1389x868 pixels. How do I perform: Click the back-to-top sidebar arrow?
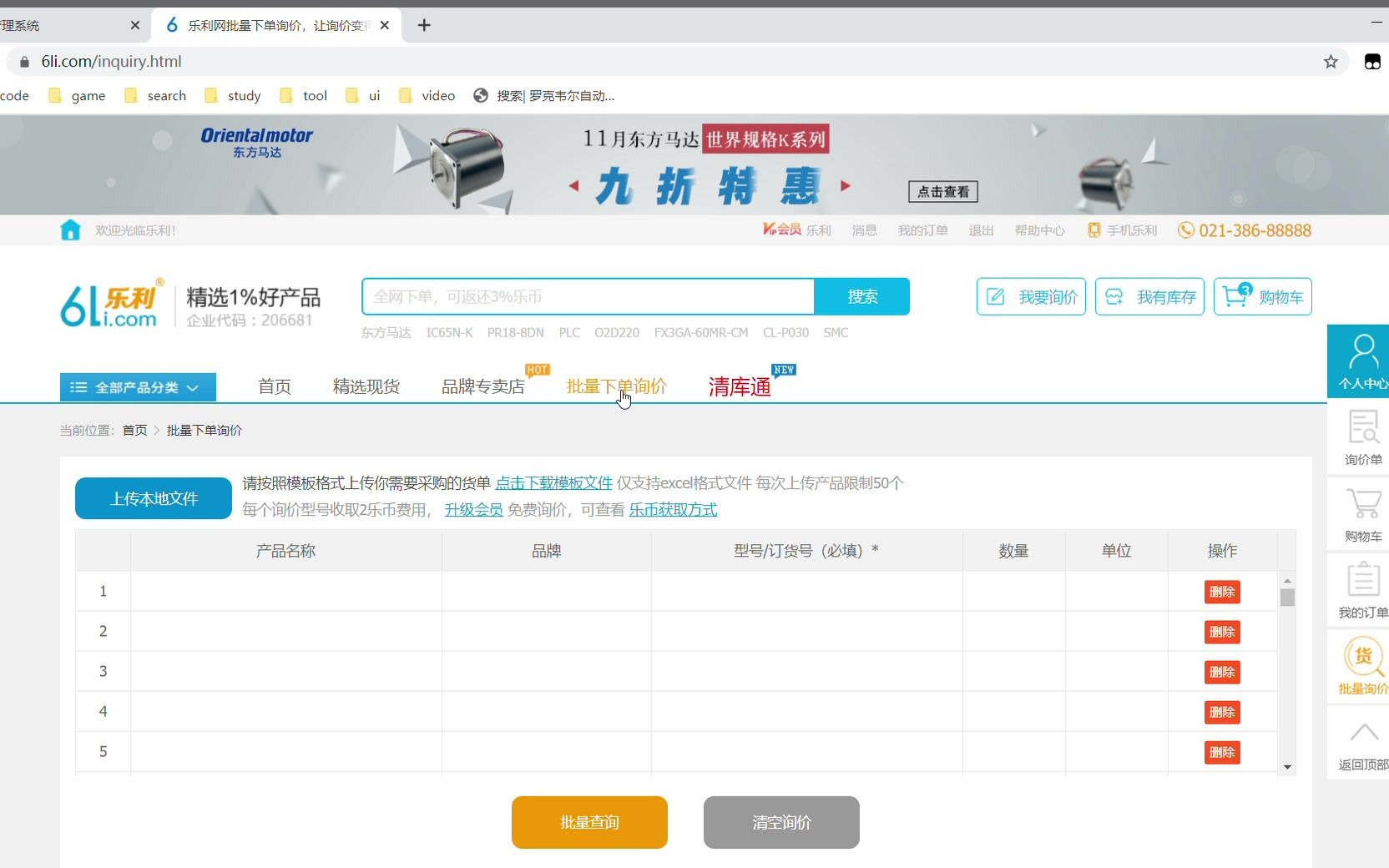(1362, 744)
